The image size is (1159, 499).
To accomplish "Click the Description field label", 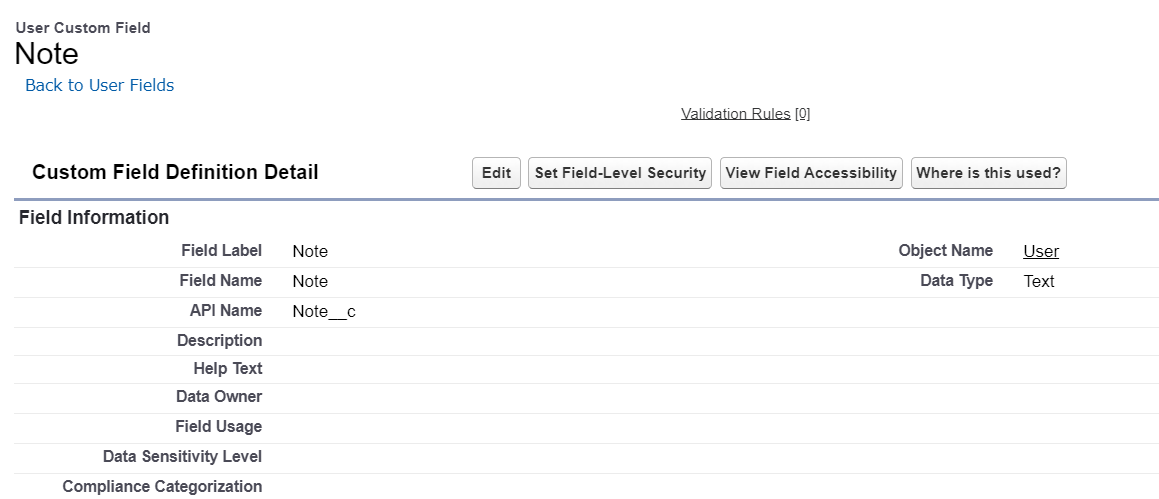I will [x=219, y=341].
